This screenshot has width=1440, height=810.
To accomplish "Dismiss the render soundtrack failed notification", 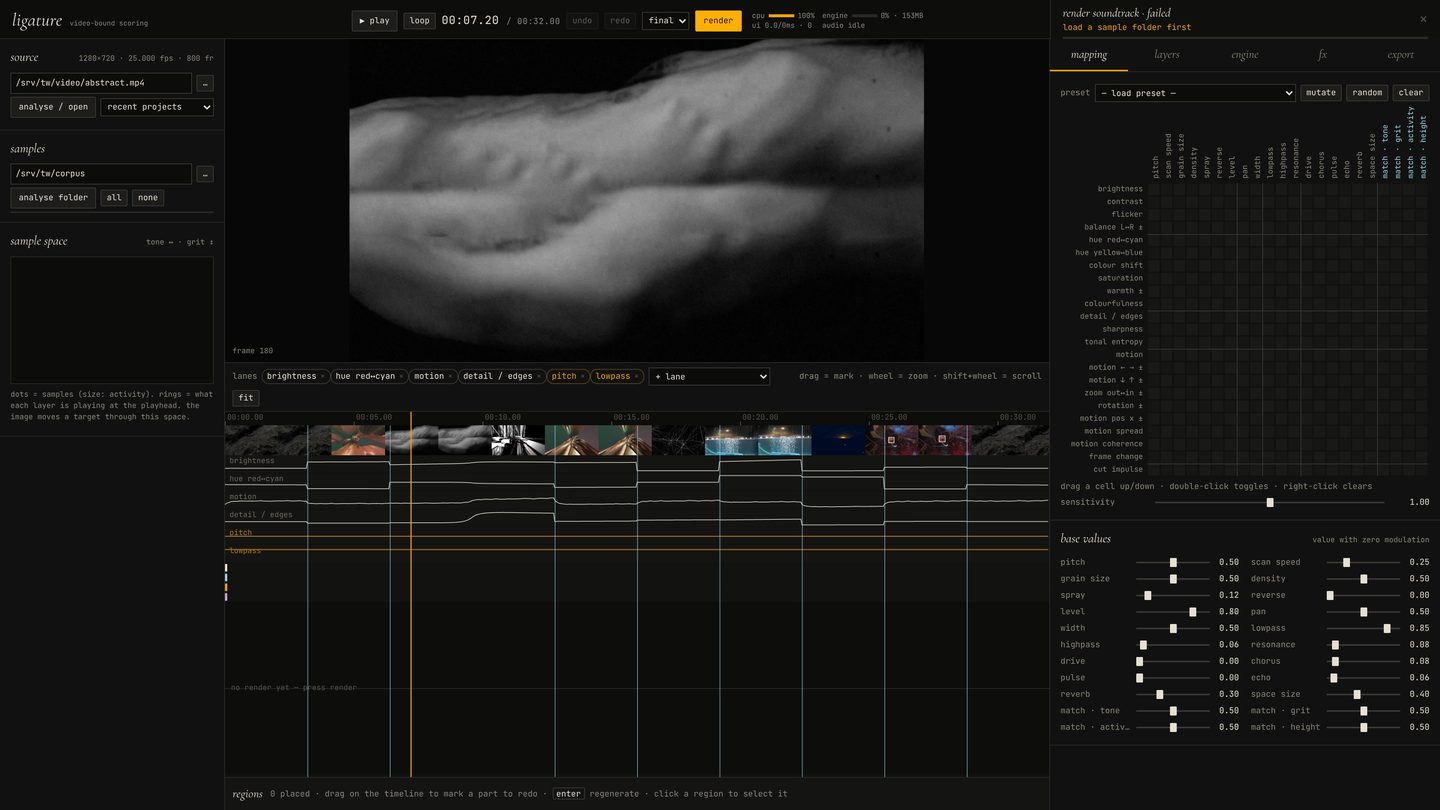I will coord(1423,19).
